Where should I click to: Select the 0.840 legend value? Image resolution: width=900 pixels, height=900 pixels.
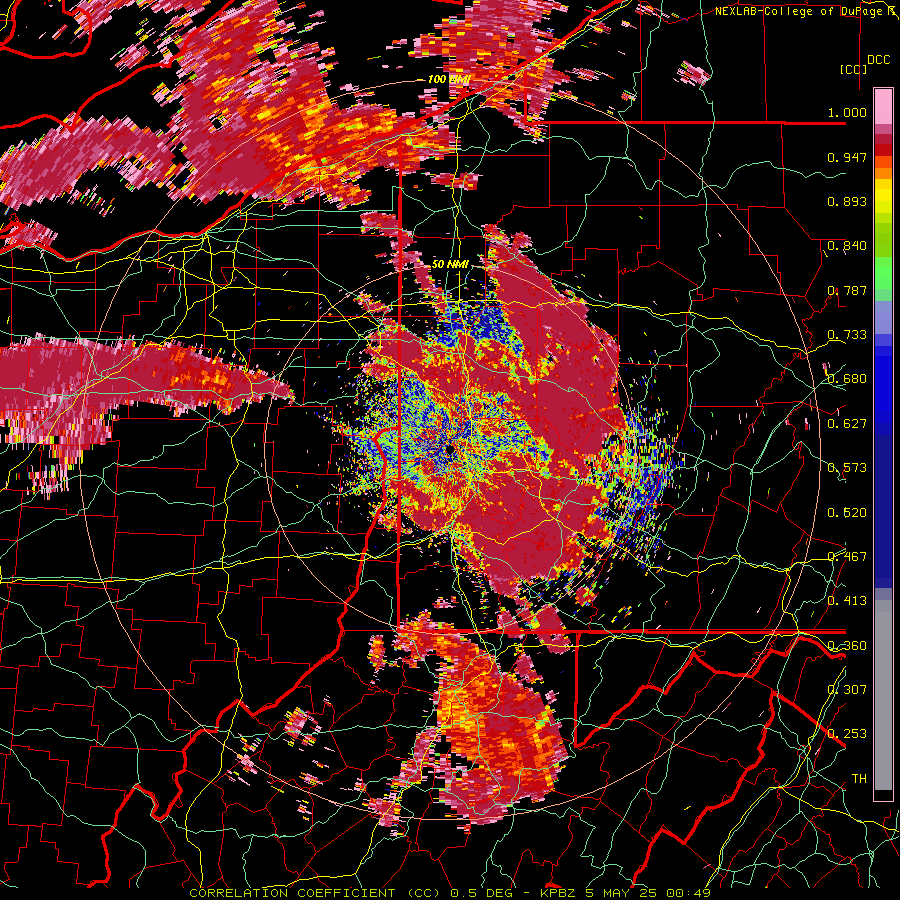click(x=847, y=246)
